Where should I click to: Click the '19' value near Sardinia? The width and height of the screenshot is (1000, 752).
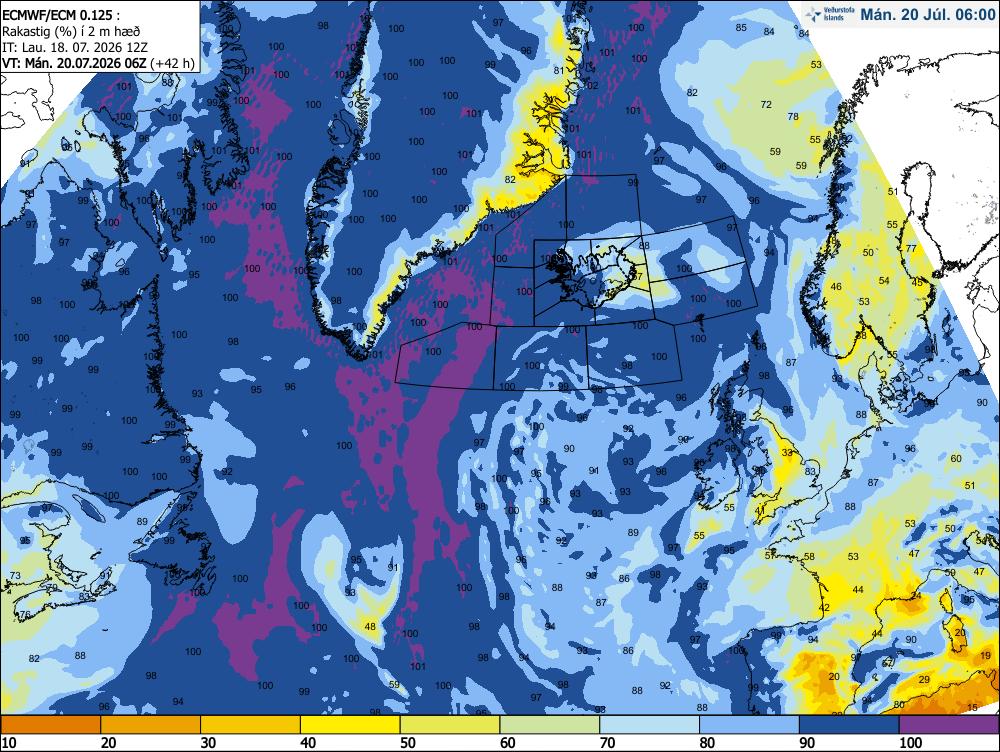pos(986,655)
